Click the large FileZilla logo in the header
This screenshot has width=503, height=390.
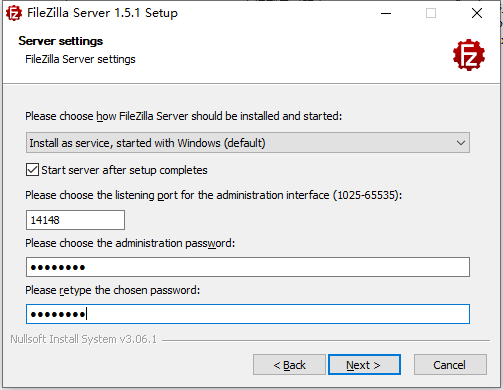[x=469, y=55]
